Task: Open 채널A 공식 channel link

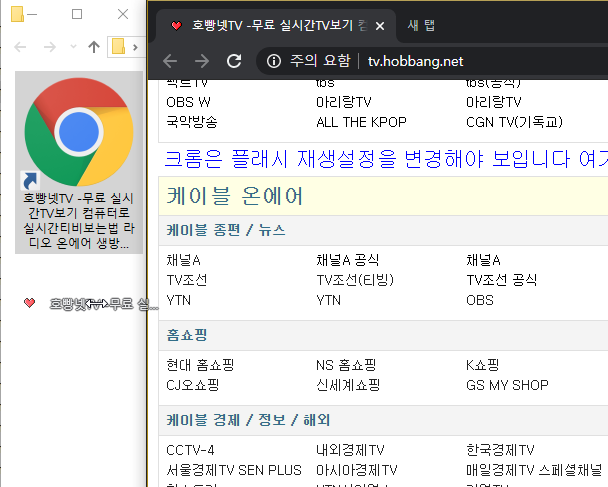Action: (347, 260)
